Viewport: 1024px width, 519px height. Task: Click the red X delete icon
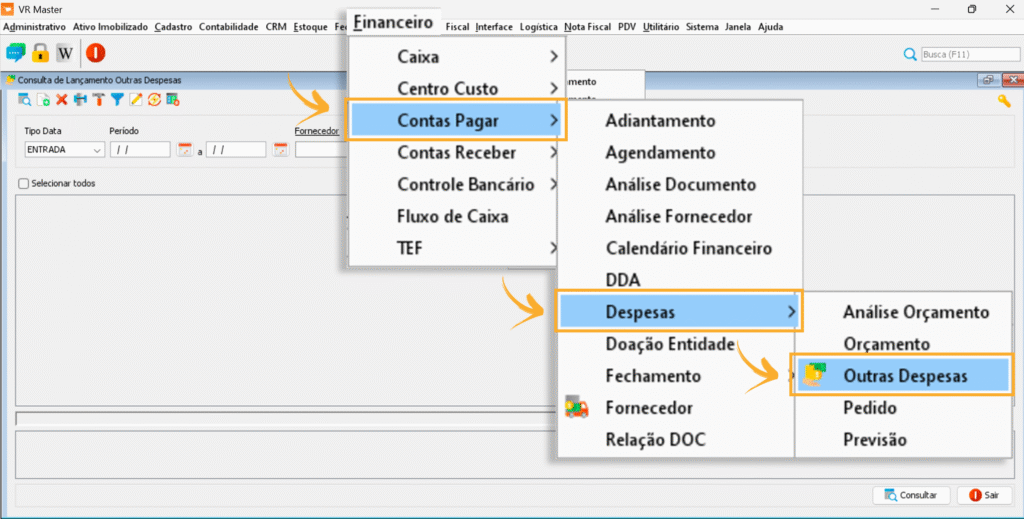[x=61, y=100]
